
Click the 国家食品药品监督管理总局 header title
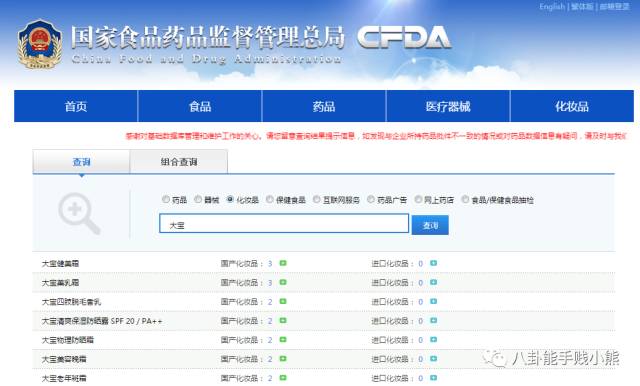coord(208,38)
